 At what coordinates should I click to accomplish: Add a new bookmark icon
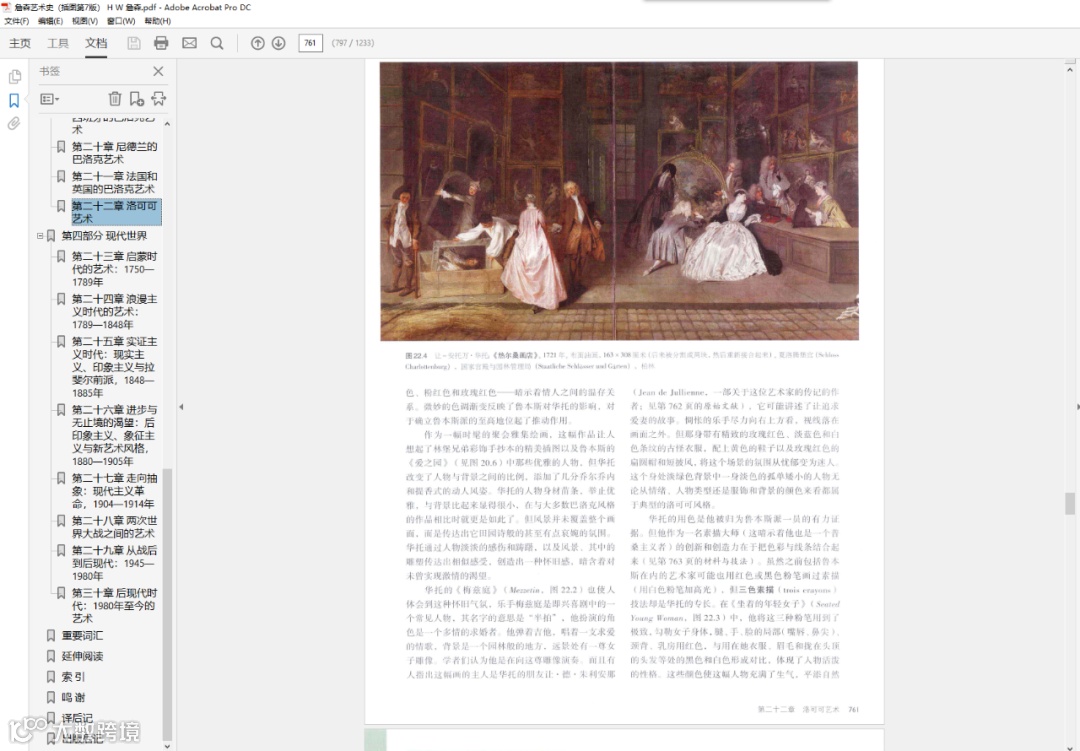point(136,99)
